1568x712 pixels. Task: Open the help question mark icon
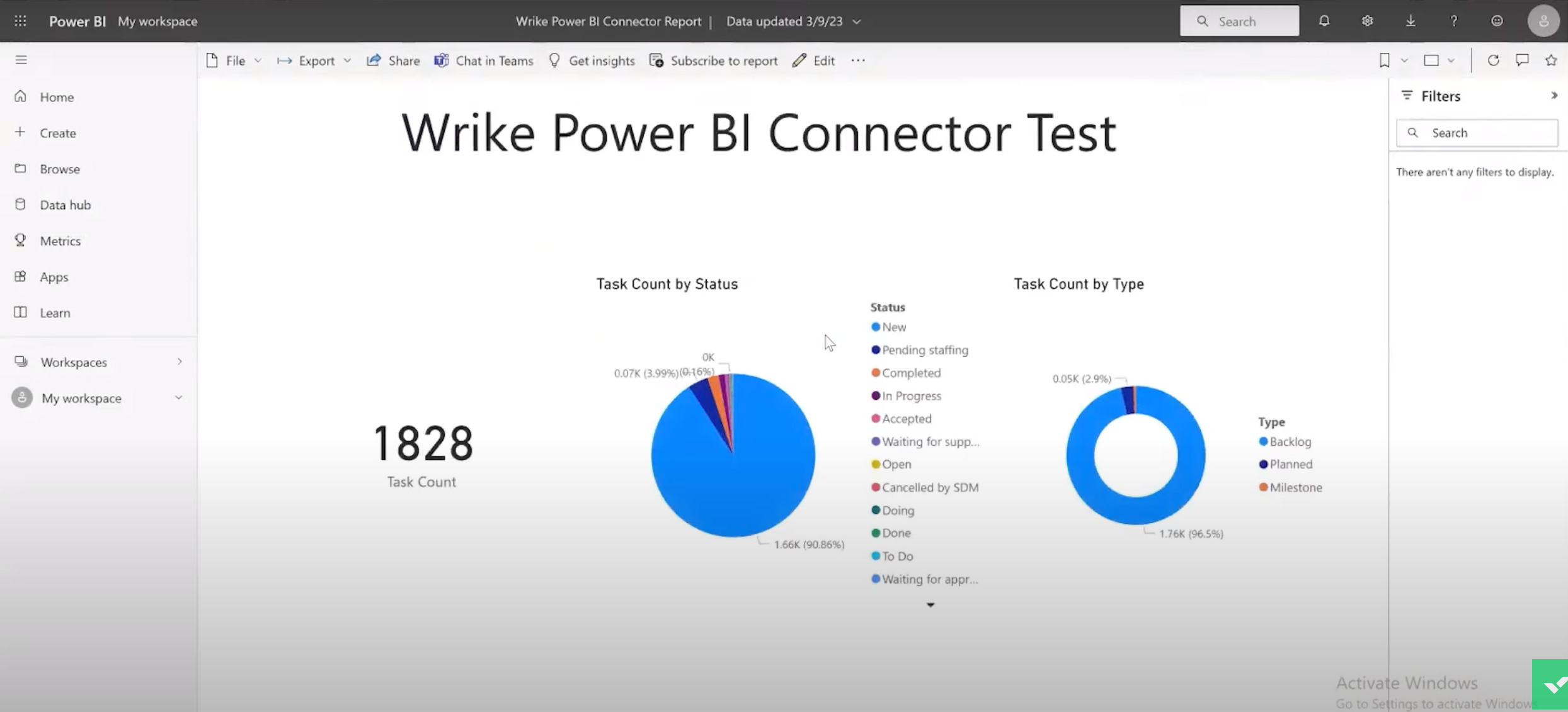[1454, 21]
